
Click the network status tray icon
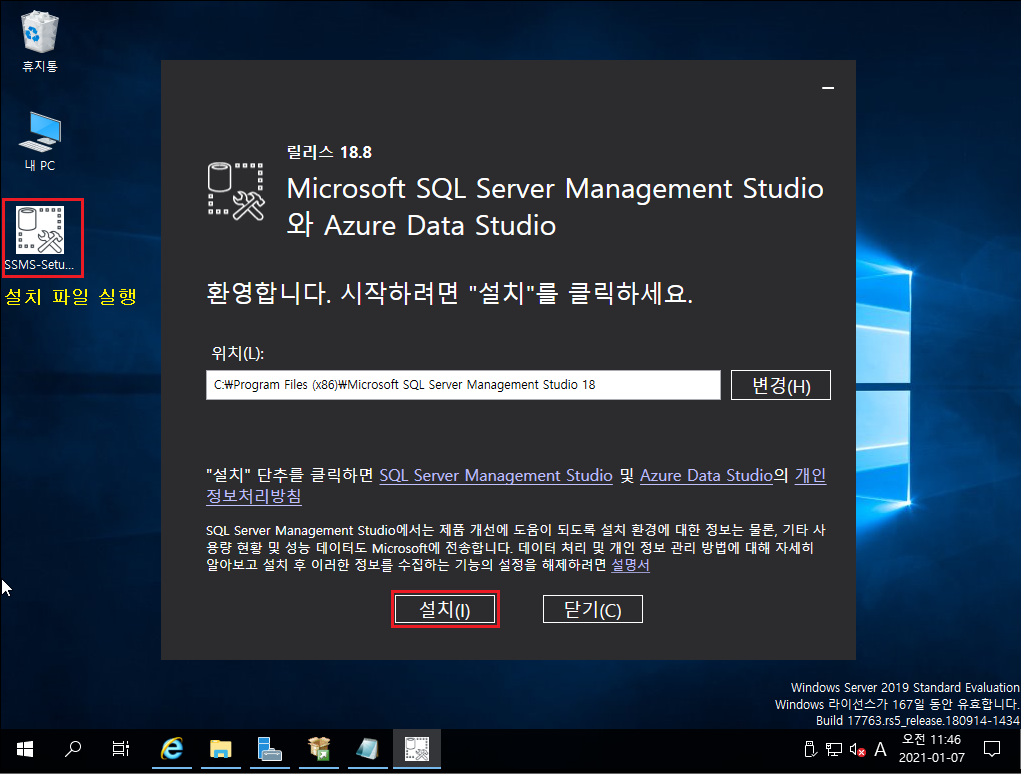(833, 749)
